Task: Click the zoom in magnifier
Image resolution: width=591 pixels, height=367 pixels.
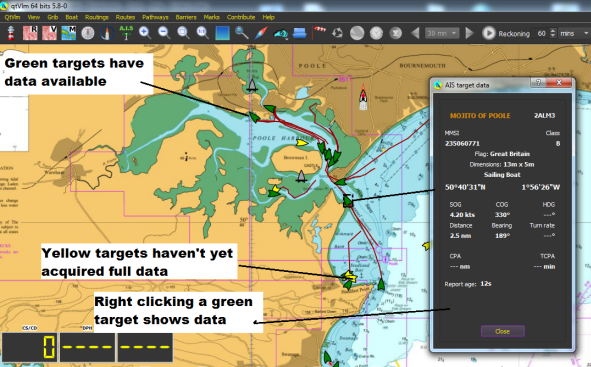Action: (x=145, y=33)
